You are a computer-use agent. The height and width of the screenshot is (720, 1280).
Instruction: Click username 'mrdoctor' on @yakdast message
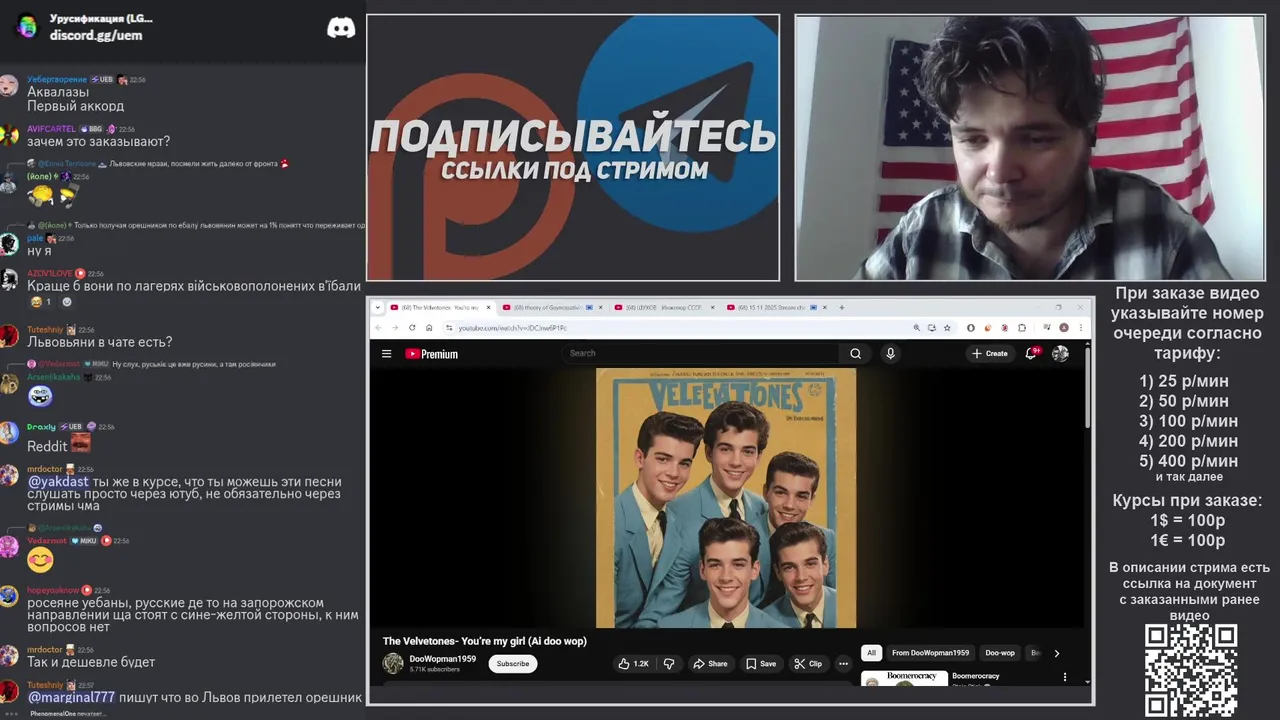click(45, 469)
